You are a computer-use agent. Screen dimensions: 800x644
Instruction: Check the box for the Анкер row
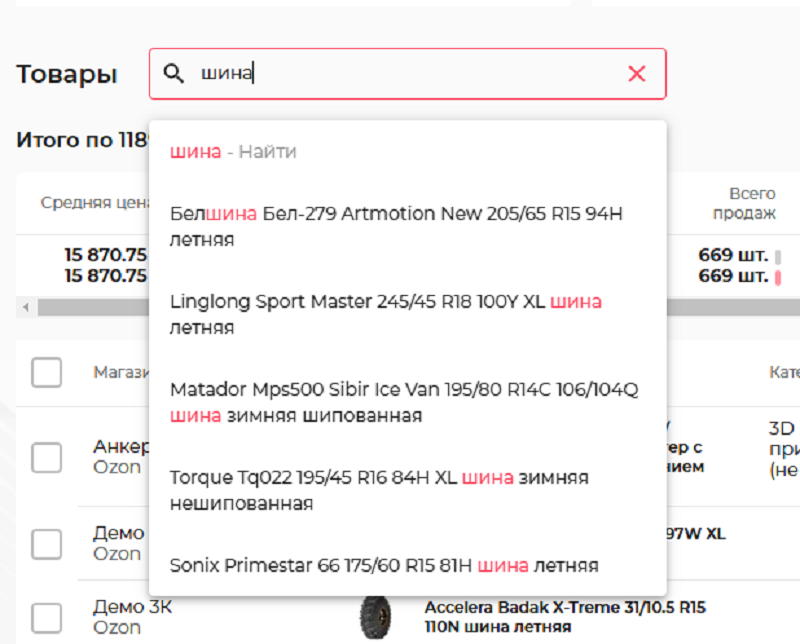[x=46, y=457]
